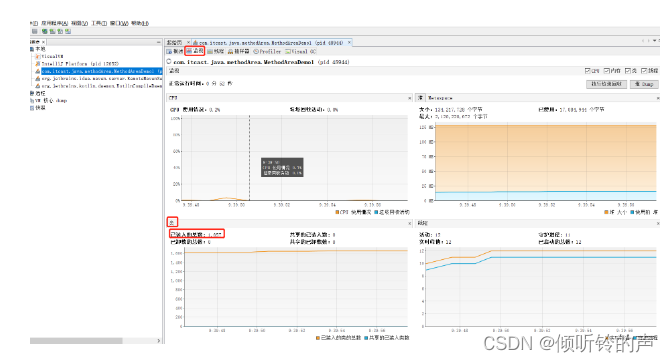Click the 执行垃圾回收 Perform GC button
Image resolution: width=670 pixels, height=362 pixels.
(x=606, y=84)
